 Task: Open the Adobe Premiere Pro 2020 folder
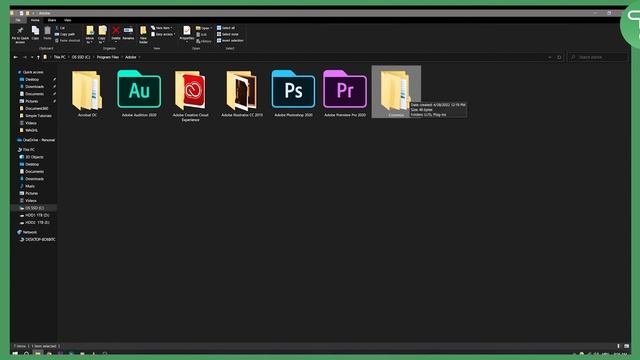pyautogui.click(x=345, y=93)
